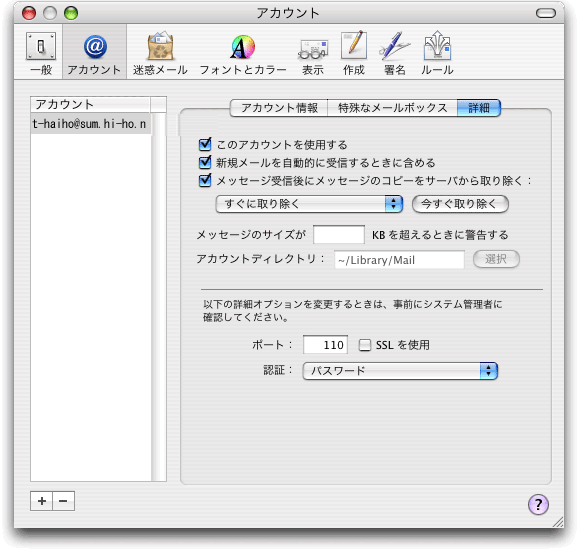
Task: Click the plus button to add account
Action: pyautogui.click(x=42, y=501)
